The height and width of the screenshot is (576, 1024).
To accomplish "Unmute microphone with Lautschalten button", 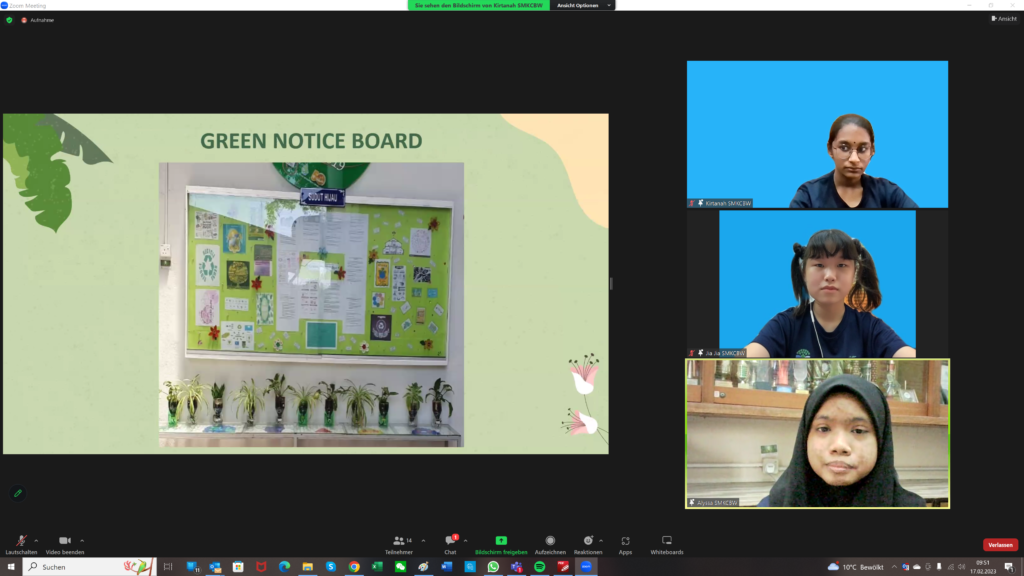I will pyautogui.click(x=21, y=541).
